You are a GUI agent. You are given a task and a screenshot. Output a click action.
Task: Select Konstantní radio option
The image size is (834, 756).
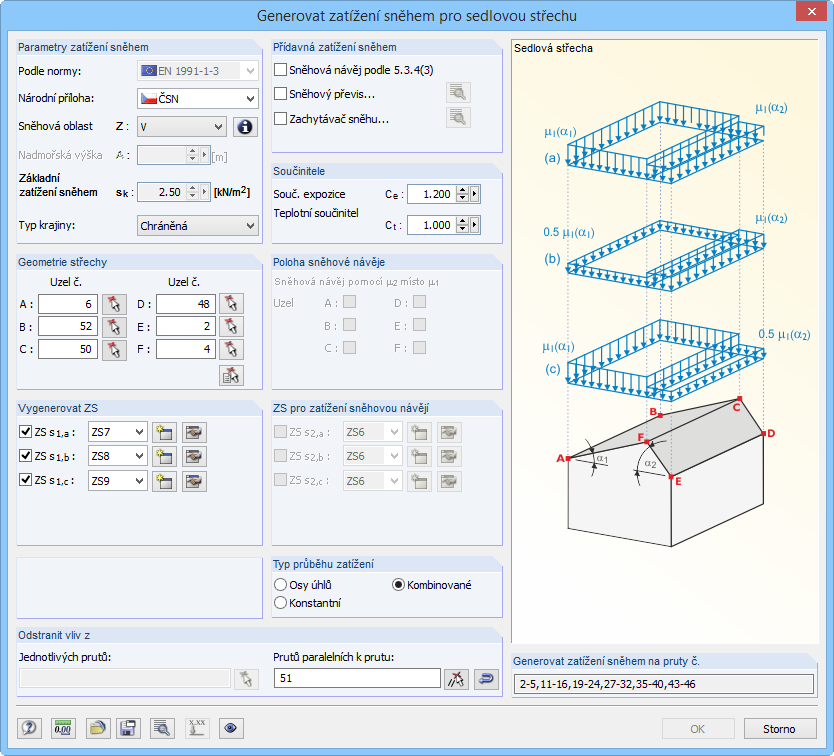point(280,603)
